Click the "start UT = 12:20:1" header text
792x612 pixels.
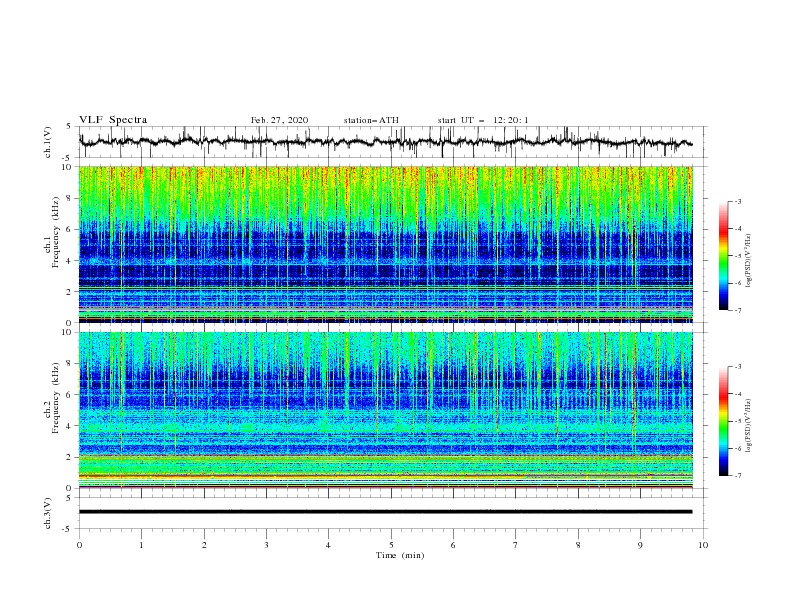(483, 120)
